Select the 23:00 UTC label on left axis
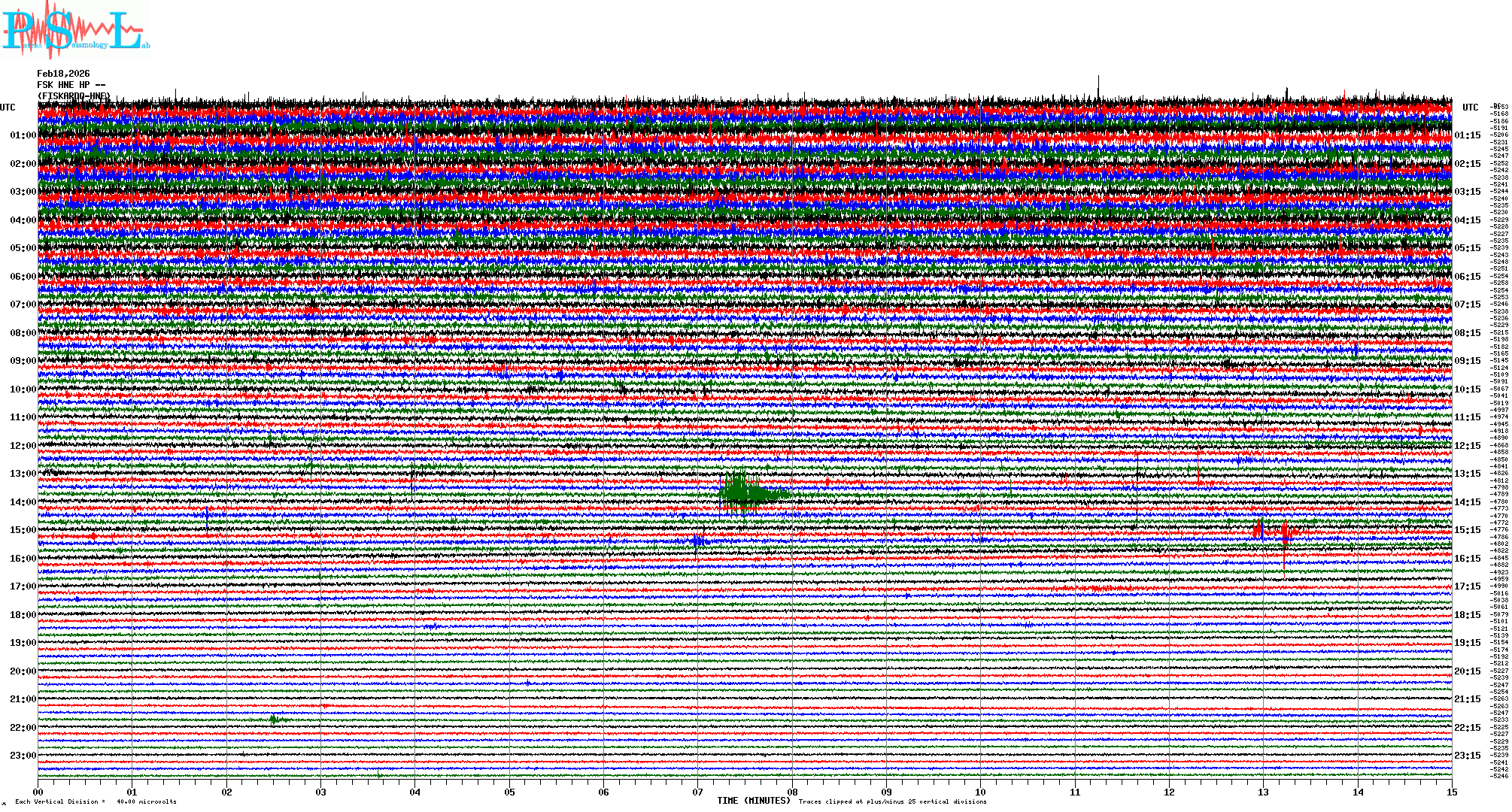The image size is (1512, 812). click(x=23, y=756)
